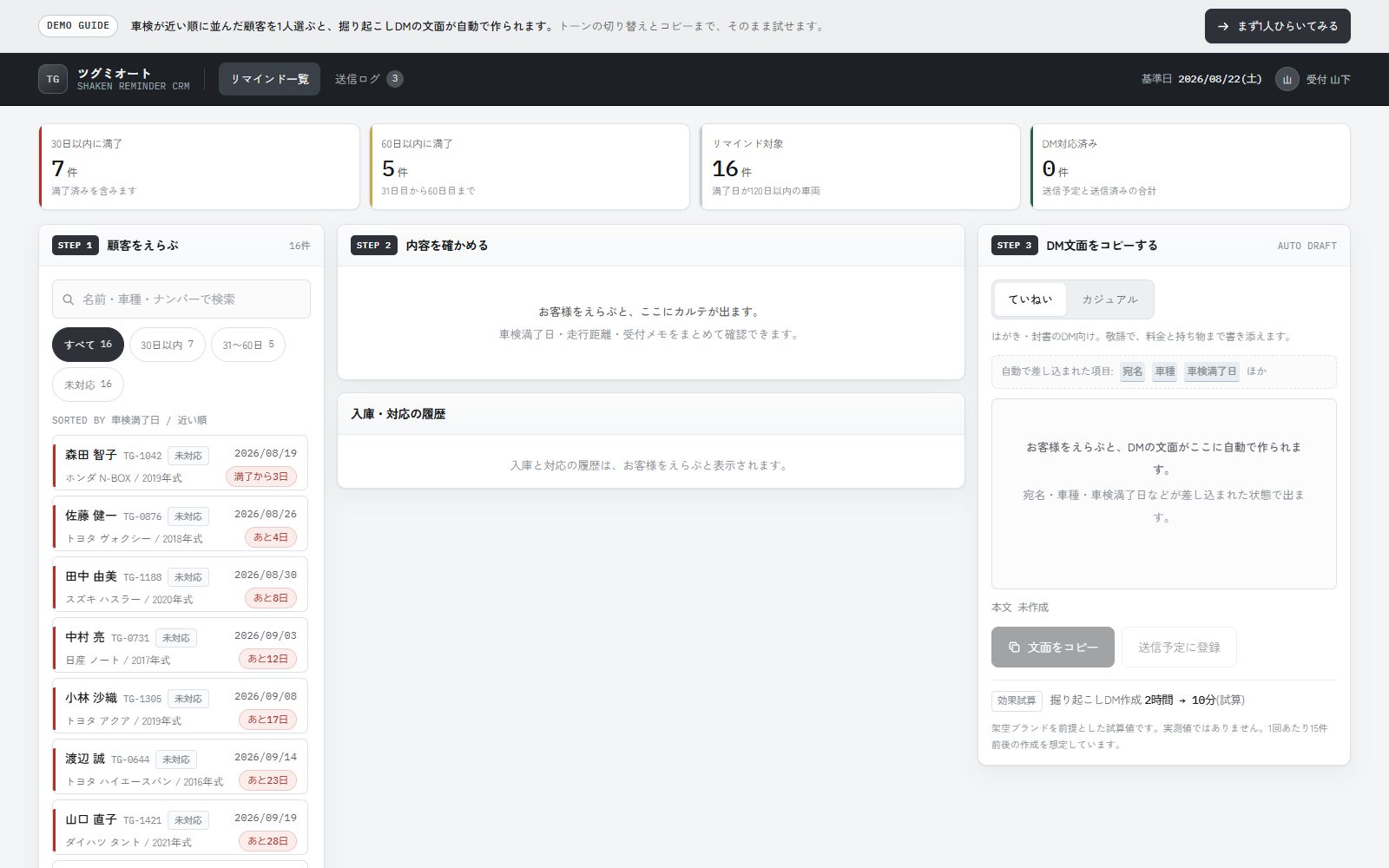The height and width of the screenshot is (868, 1389).
Task: Click the あと23日 badge
Action: [x=267, y=780]
